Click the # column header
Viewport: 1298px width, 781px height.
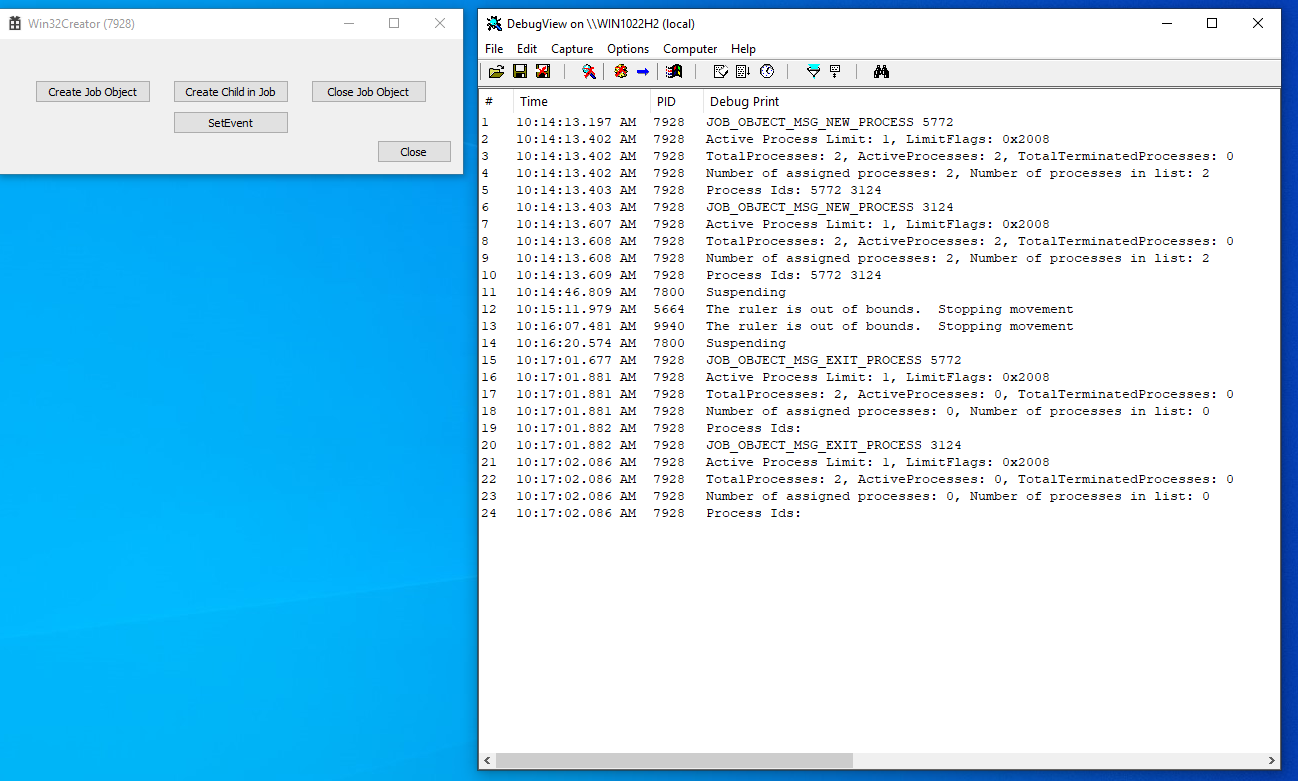496,101
